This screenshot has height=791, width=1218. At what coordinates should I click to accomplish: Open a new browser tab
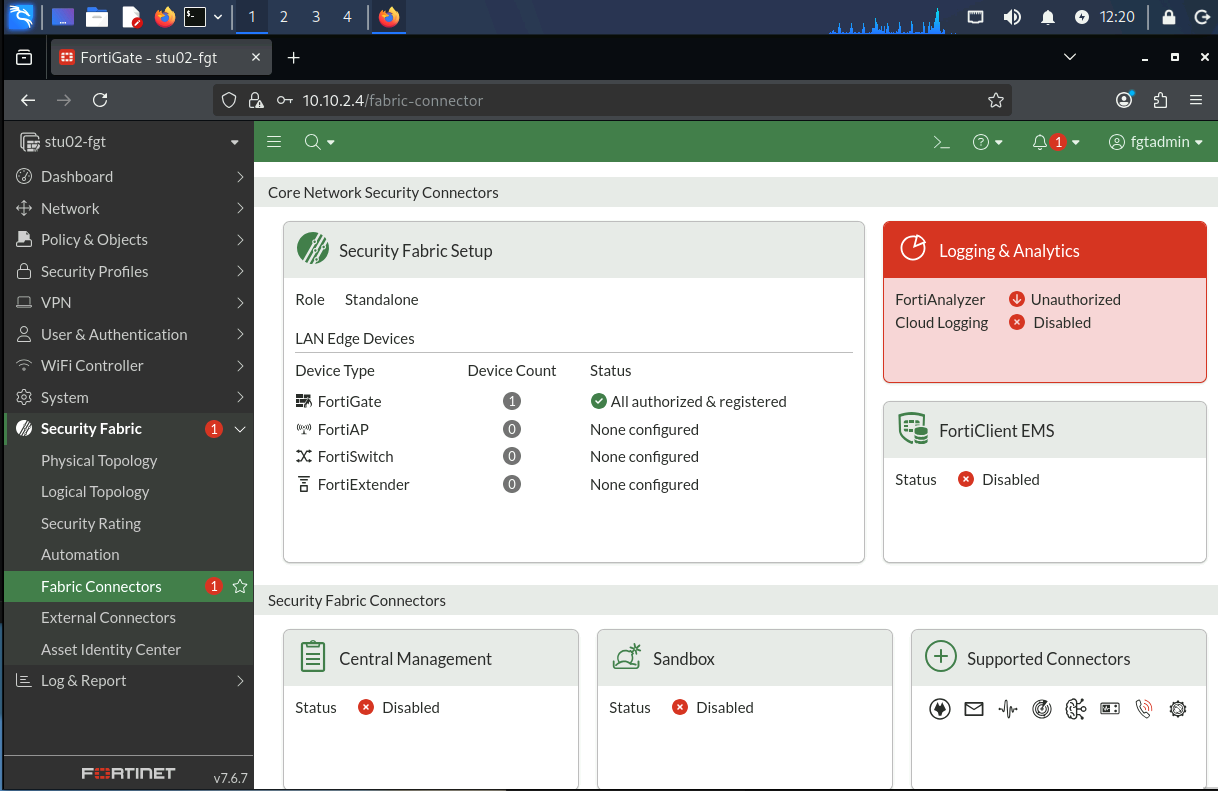tap(293, 58)
